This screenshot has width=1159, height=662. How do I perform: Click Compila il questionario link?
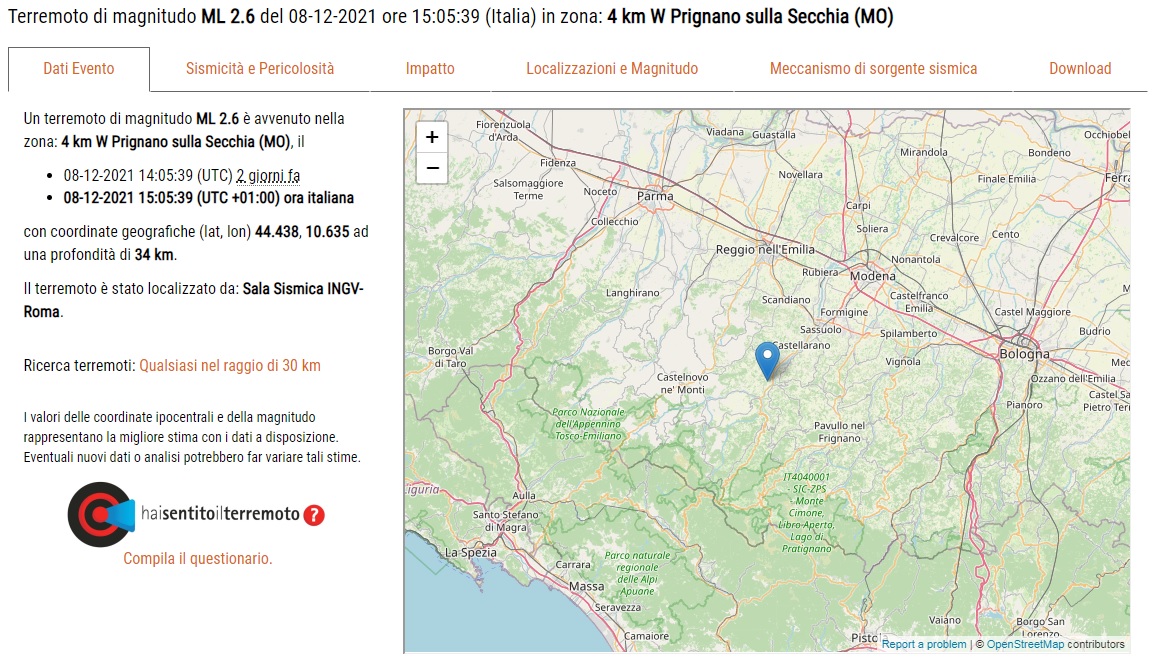point(197,559)
